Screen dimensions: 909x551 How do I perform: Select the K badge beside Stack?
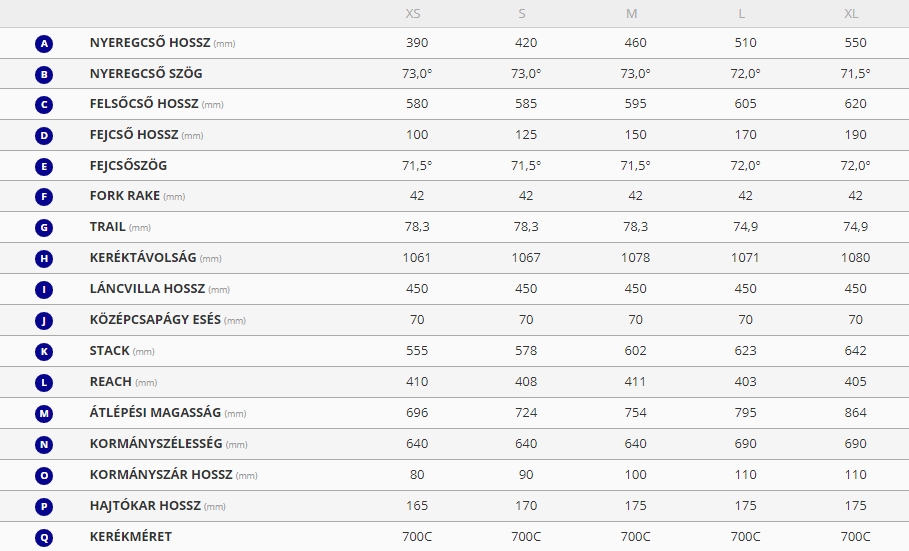[43, 352]
